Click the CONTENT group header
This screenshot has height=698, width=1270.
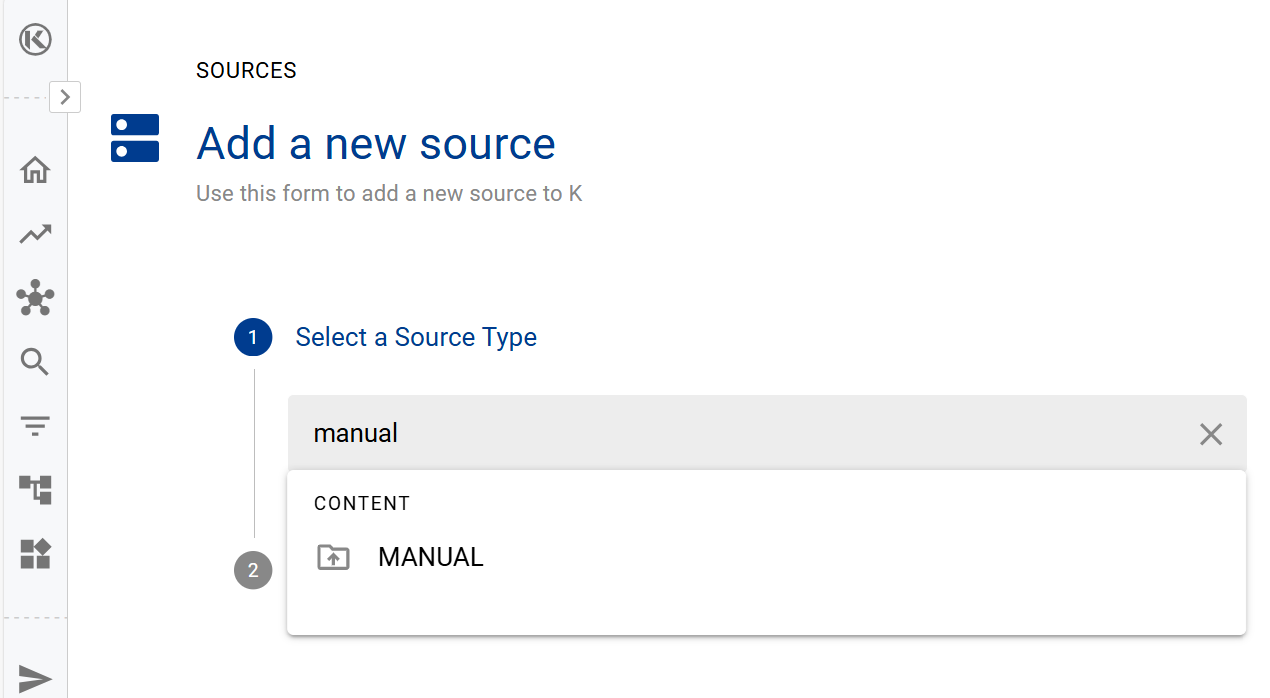point(362,504)
